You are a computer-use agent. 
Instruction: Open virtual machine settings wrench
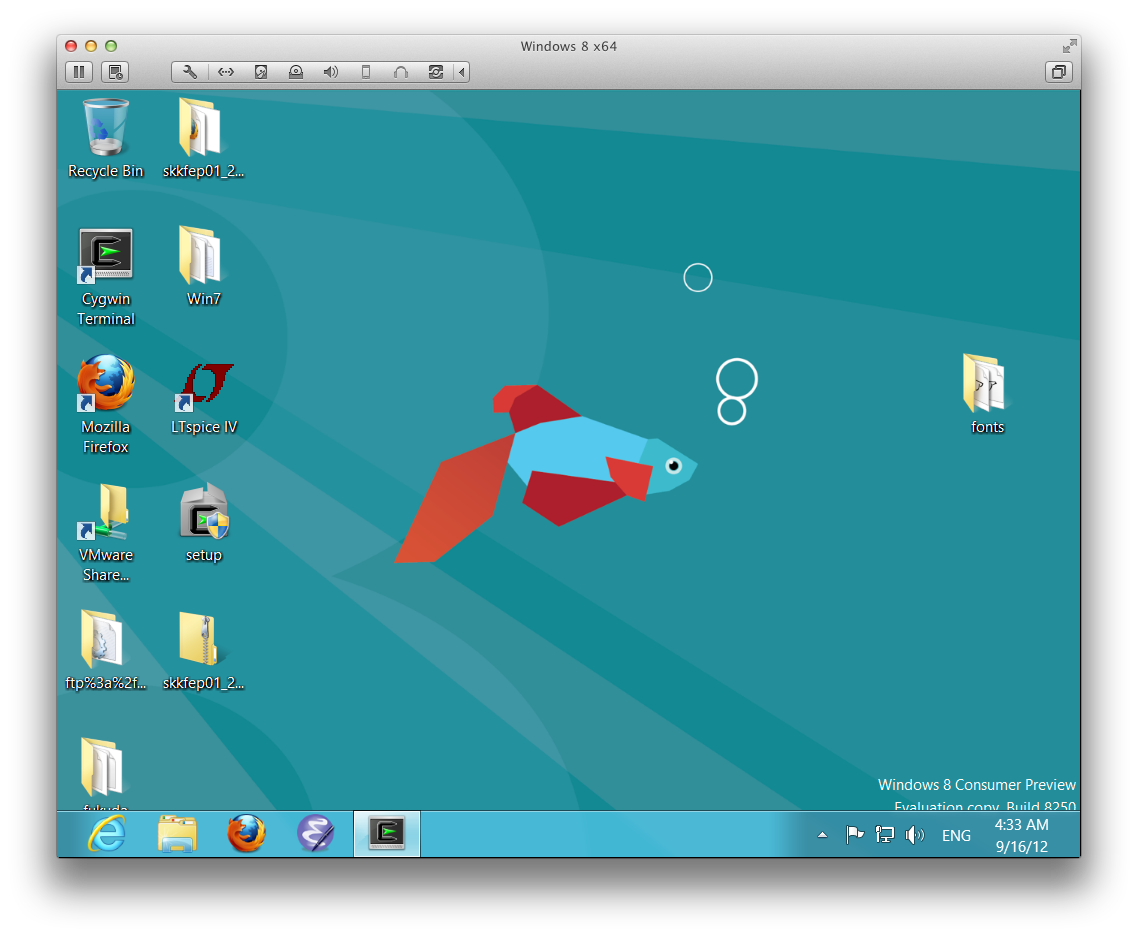click(190, 72)
